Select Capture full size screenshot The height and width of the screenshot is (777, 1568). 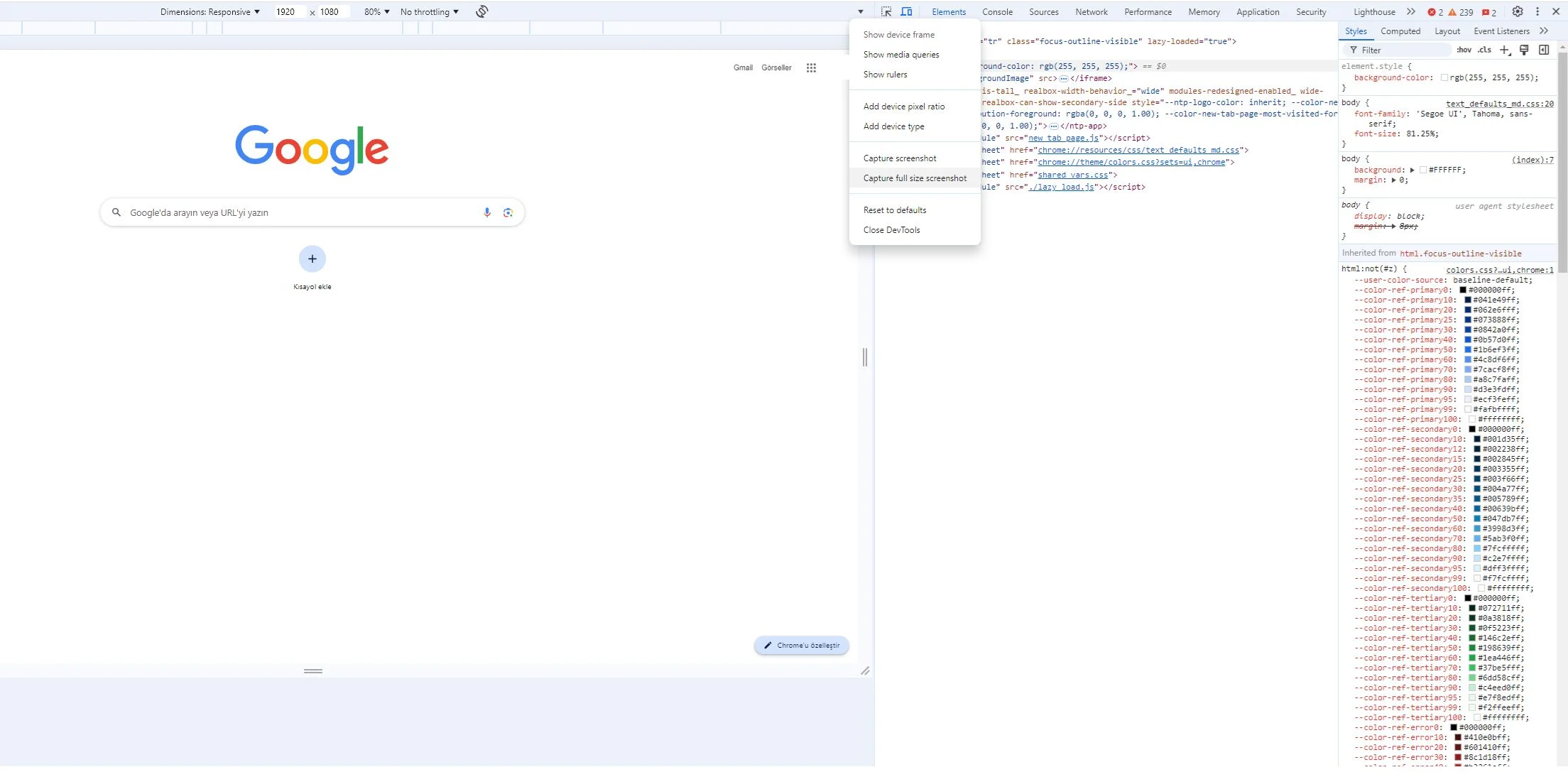click(x=914, y=178)
